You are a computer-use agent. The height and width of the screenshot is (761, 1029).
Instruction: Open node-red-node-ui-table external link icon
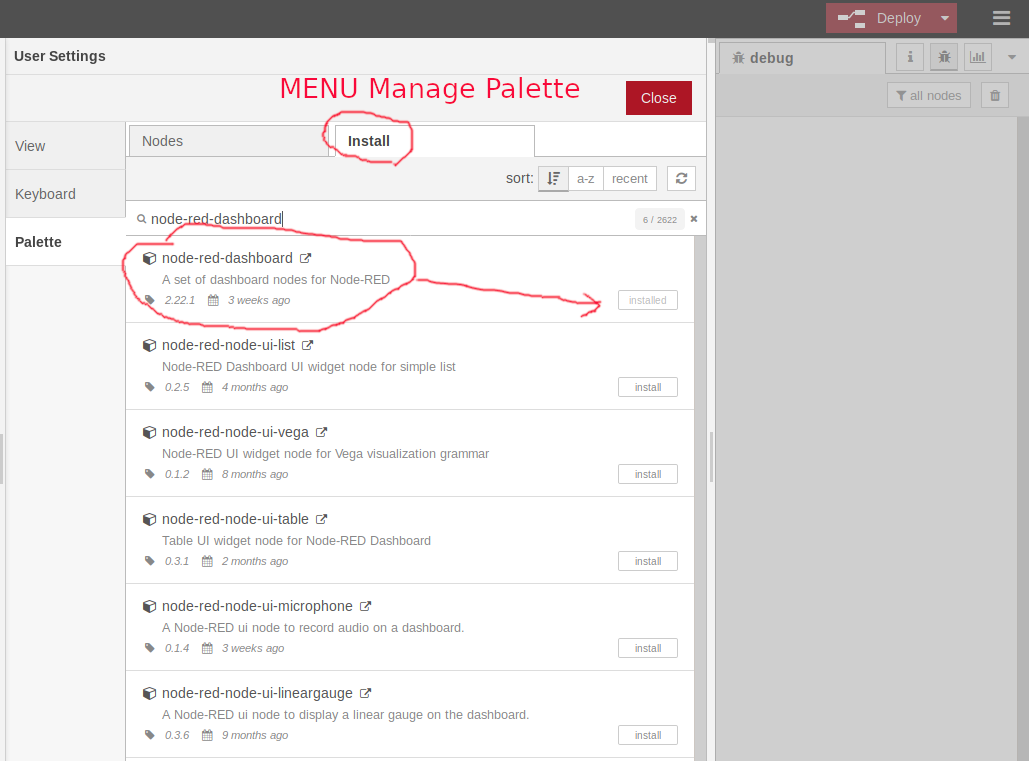[x=322, y=519]
